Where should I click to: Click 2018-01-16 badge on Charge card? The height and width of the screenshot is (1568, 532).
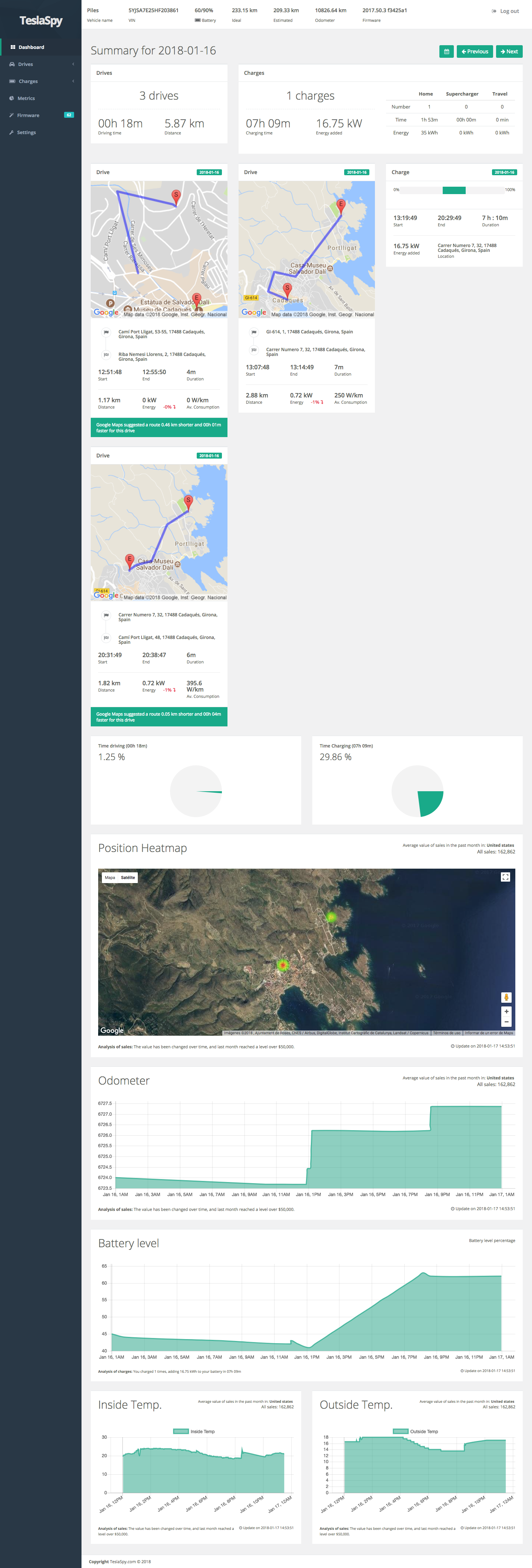[x=504, y=172]
